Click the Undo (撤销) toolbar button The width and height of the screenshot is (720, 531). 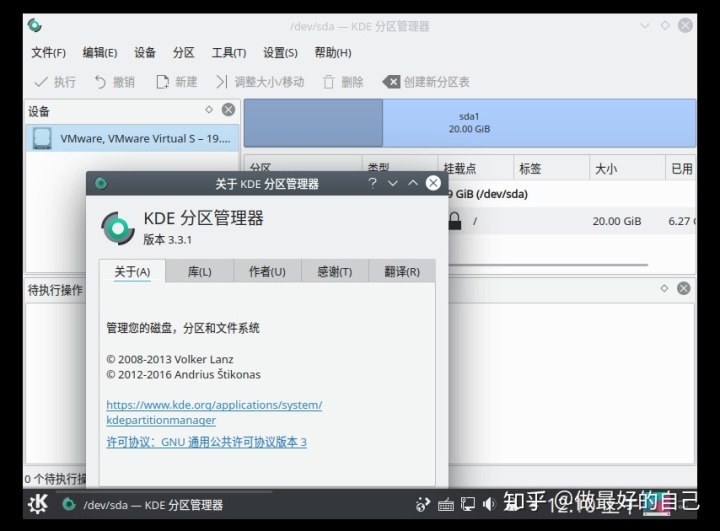coord(115,82)
